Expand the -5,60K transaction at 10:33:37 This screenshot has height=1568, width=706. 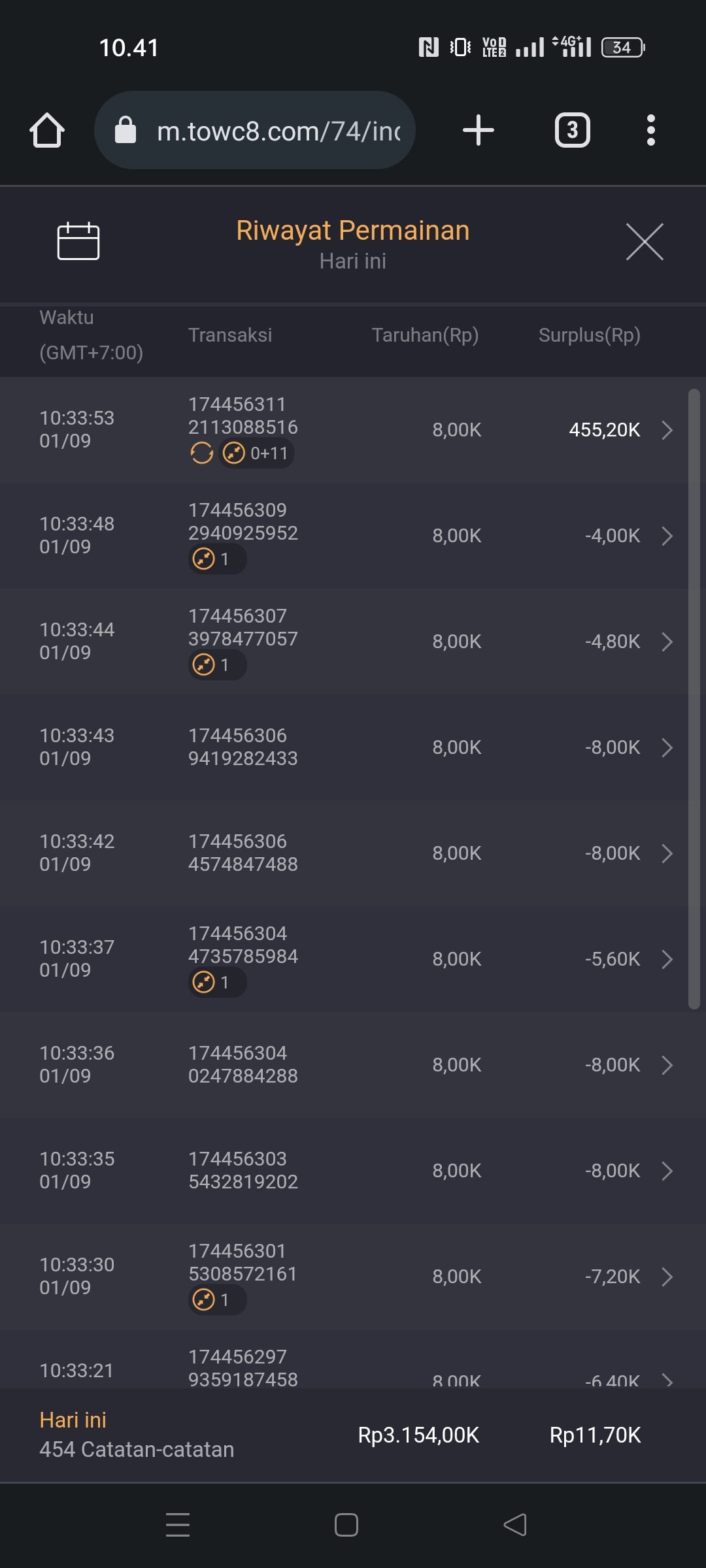(x=667, y=959)
